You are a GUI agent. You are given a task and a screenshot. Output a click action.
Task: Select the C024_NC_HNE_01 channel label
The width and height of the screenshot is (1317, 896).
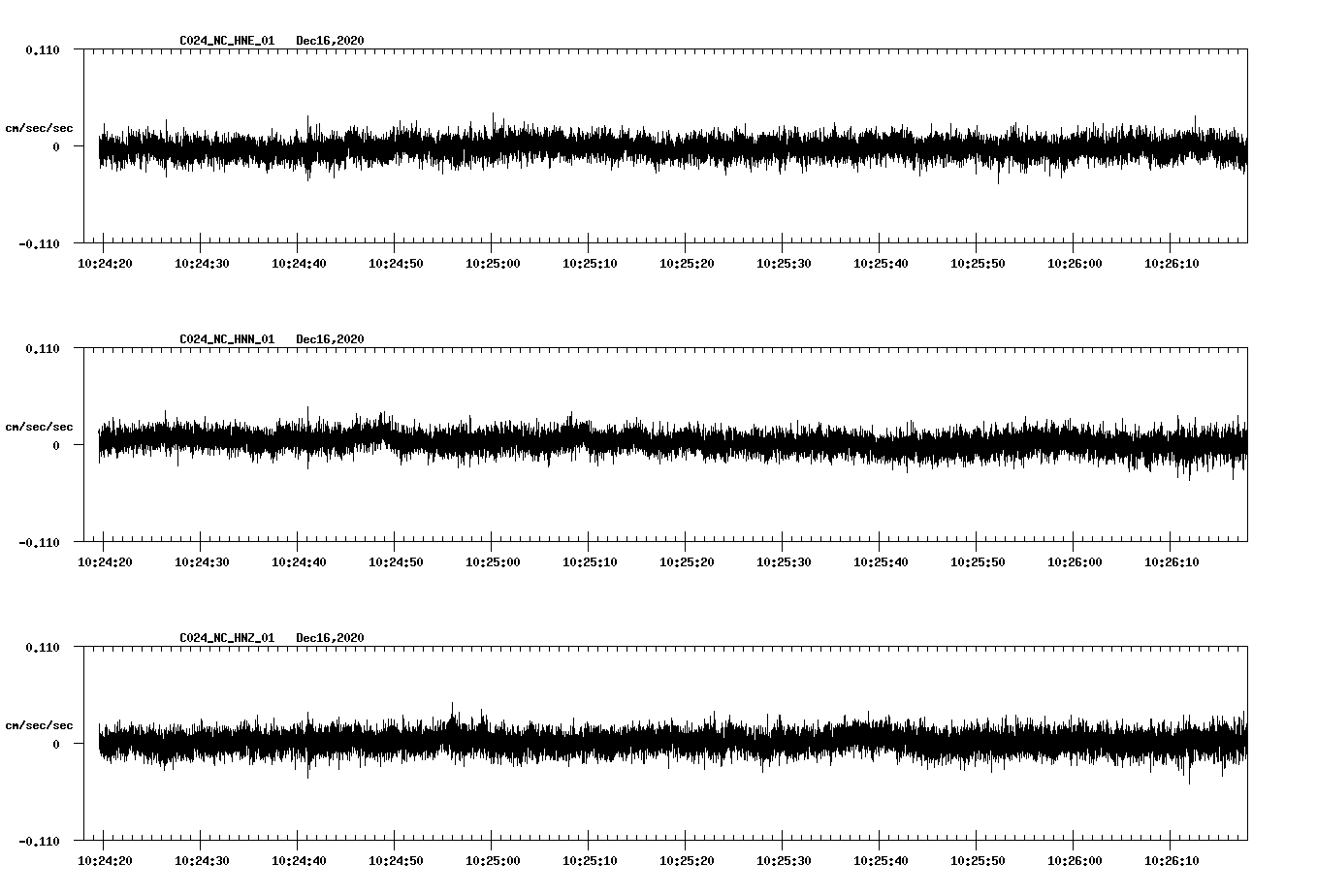(225, 41)
